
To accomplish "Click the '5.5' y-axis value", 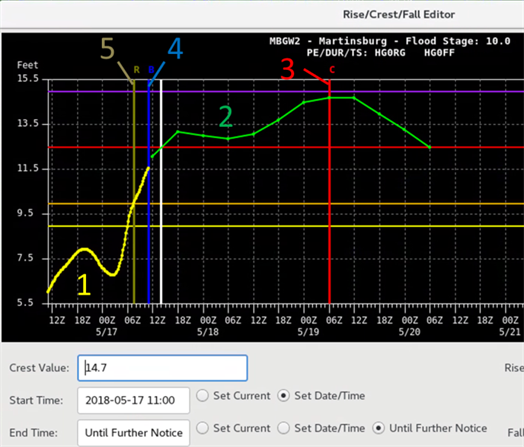I will (25, 303).
